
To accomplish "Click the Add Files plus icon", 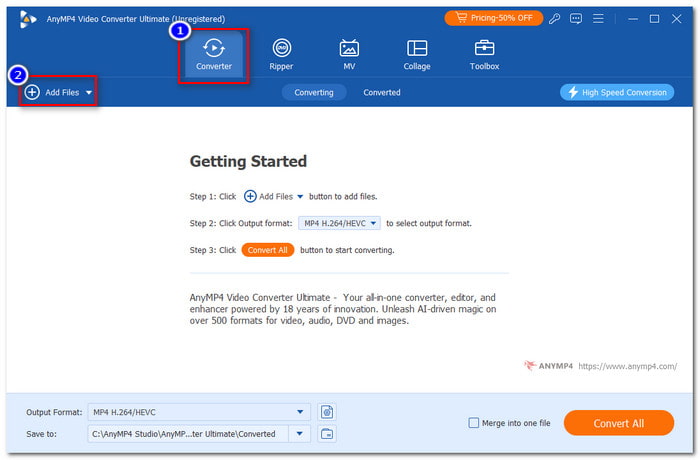I will pos(32,92).
